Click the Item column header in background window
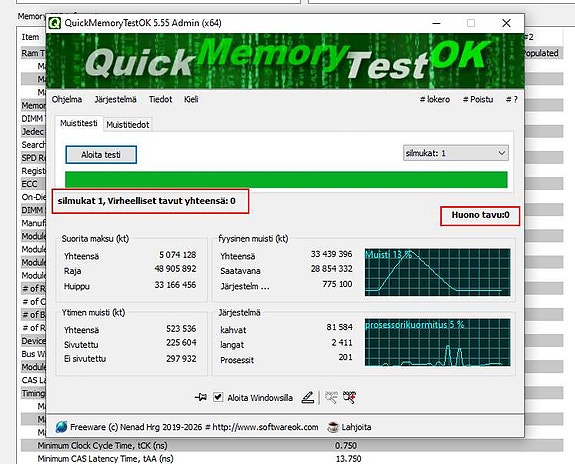 click(x=30, y=37)
